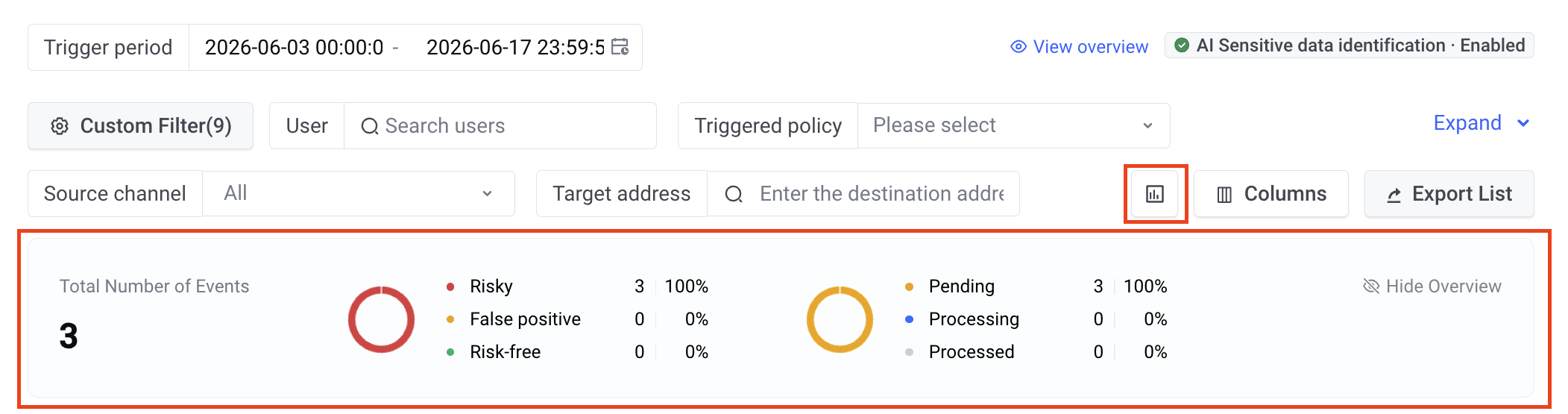Click the magnifier icon in Search users

369,126
